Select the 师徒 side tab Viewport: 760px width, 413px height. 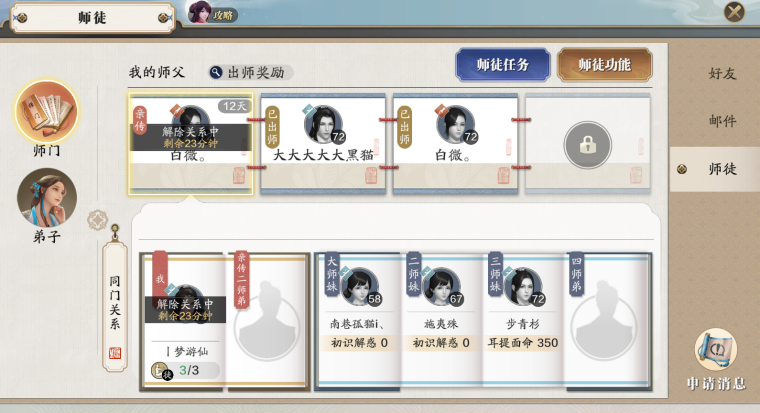715,169
